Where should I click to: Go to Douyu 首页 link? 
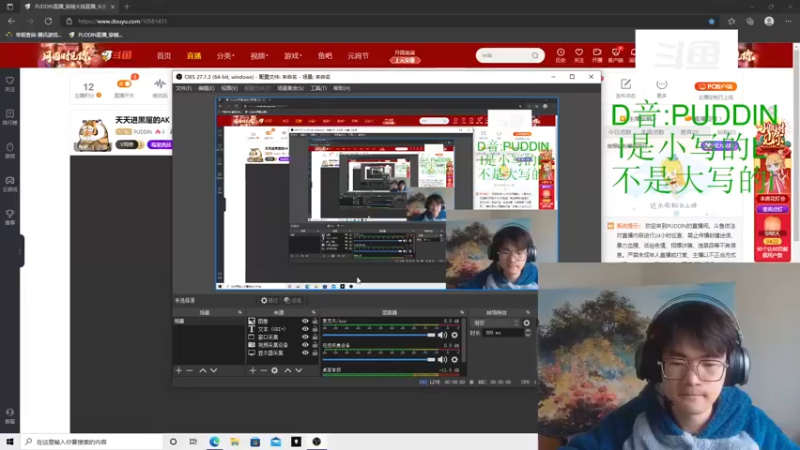tap(164, 56)
